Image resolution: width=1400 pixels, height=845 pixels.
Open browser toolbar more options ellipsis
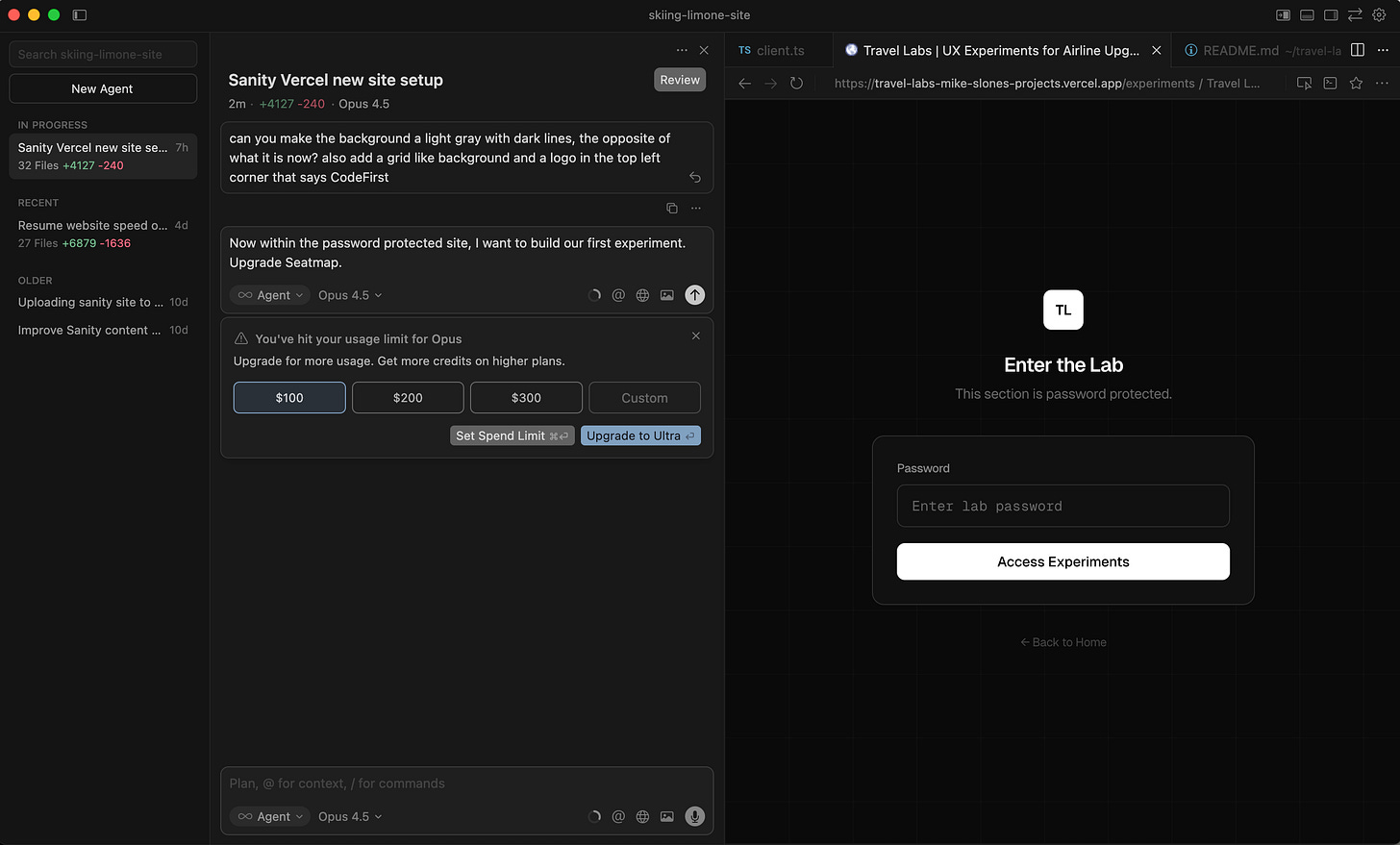coord(1382,84)
